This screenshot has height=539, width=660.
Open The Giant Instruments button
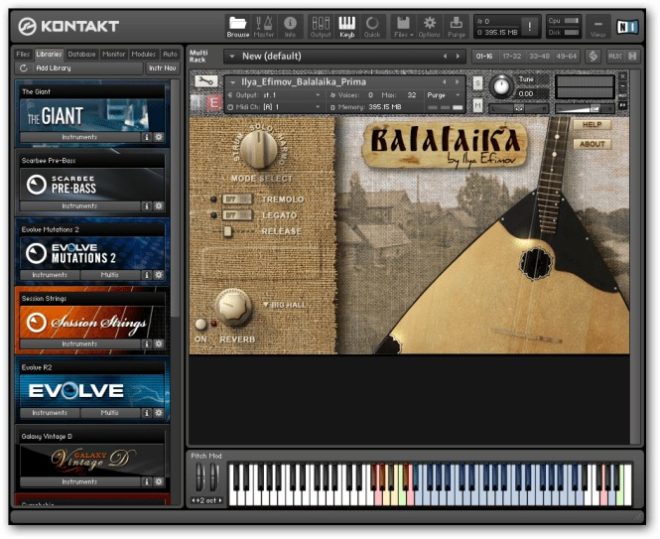click(80, 137)
